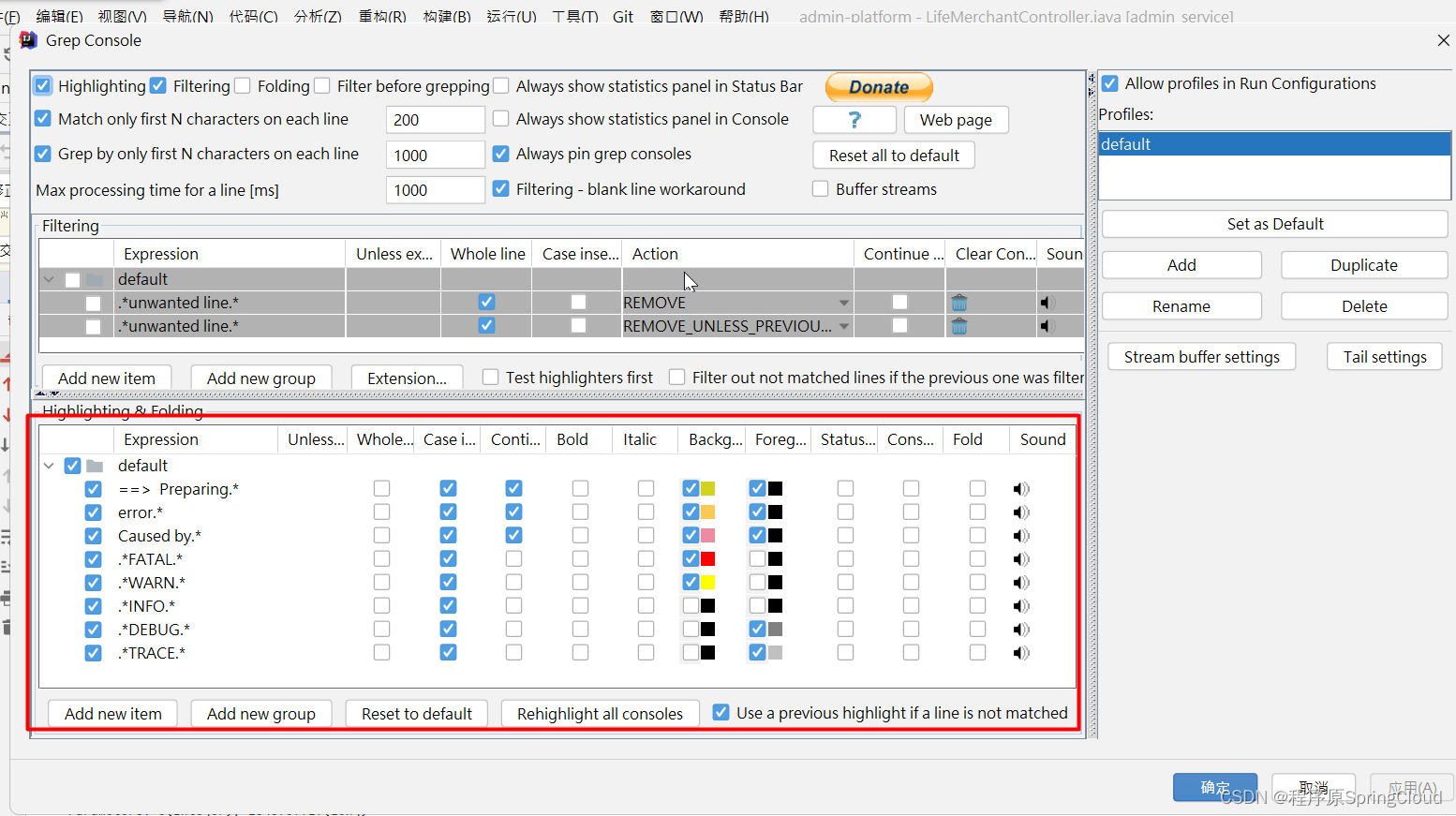Enable Buffer streams checkbox
Image resolution: width=1456 pixels, height=816 pixels.
[821, 188]
